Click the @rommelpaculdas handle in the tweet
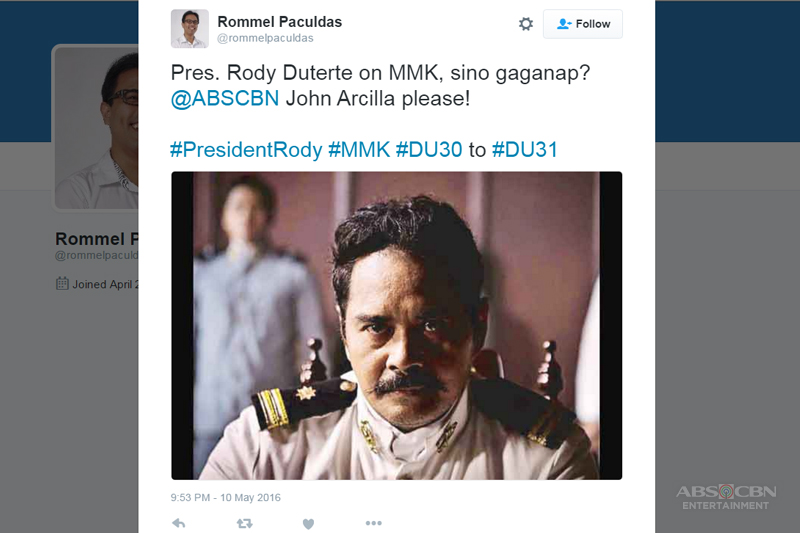The image size is (800, 533). (x=265, y=38)
